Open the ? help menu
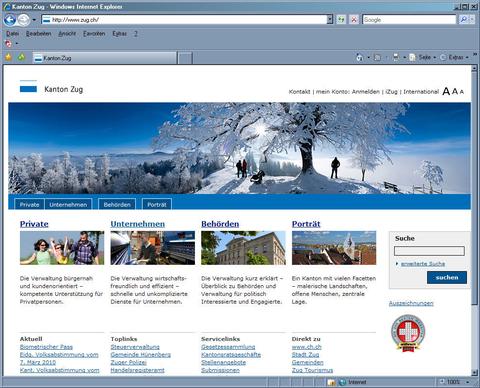The image size is (480, 388). [x=136, y=34]
